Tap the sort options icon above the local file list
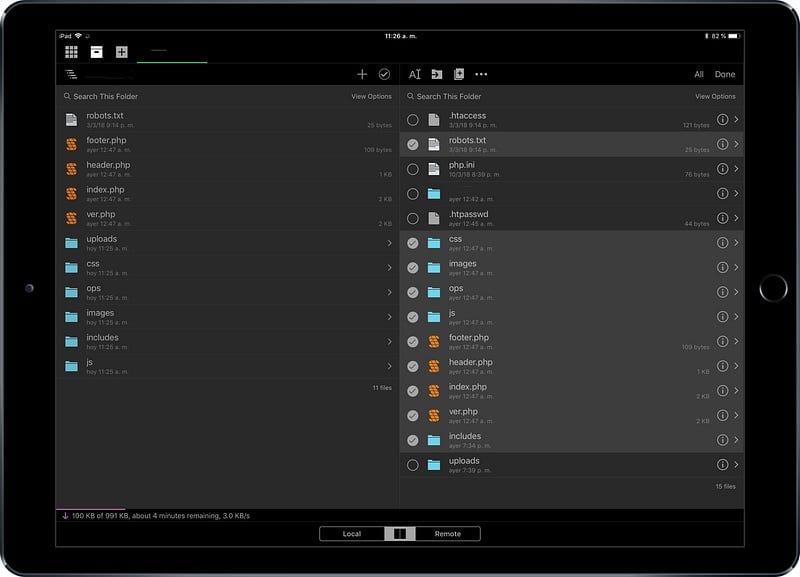800x577 pixels. click(68, 74)
